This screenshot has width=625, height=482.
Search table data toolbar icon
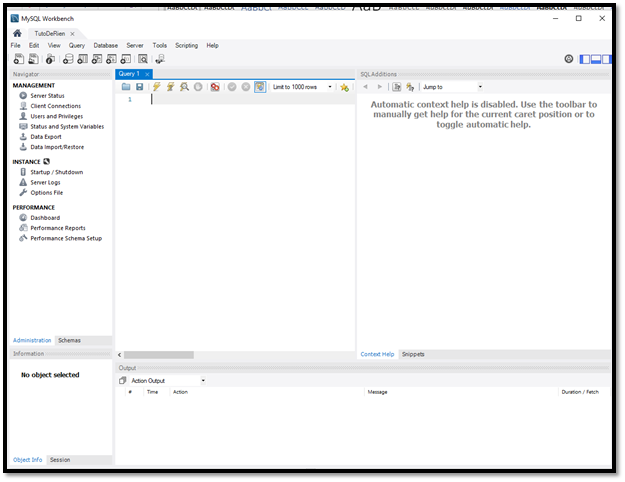click(x=143, y=59)
